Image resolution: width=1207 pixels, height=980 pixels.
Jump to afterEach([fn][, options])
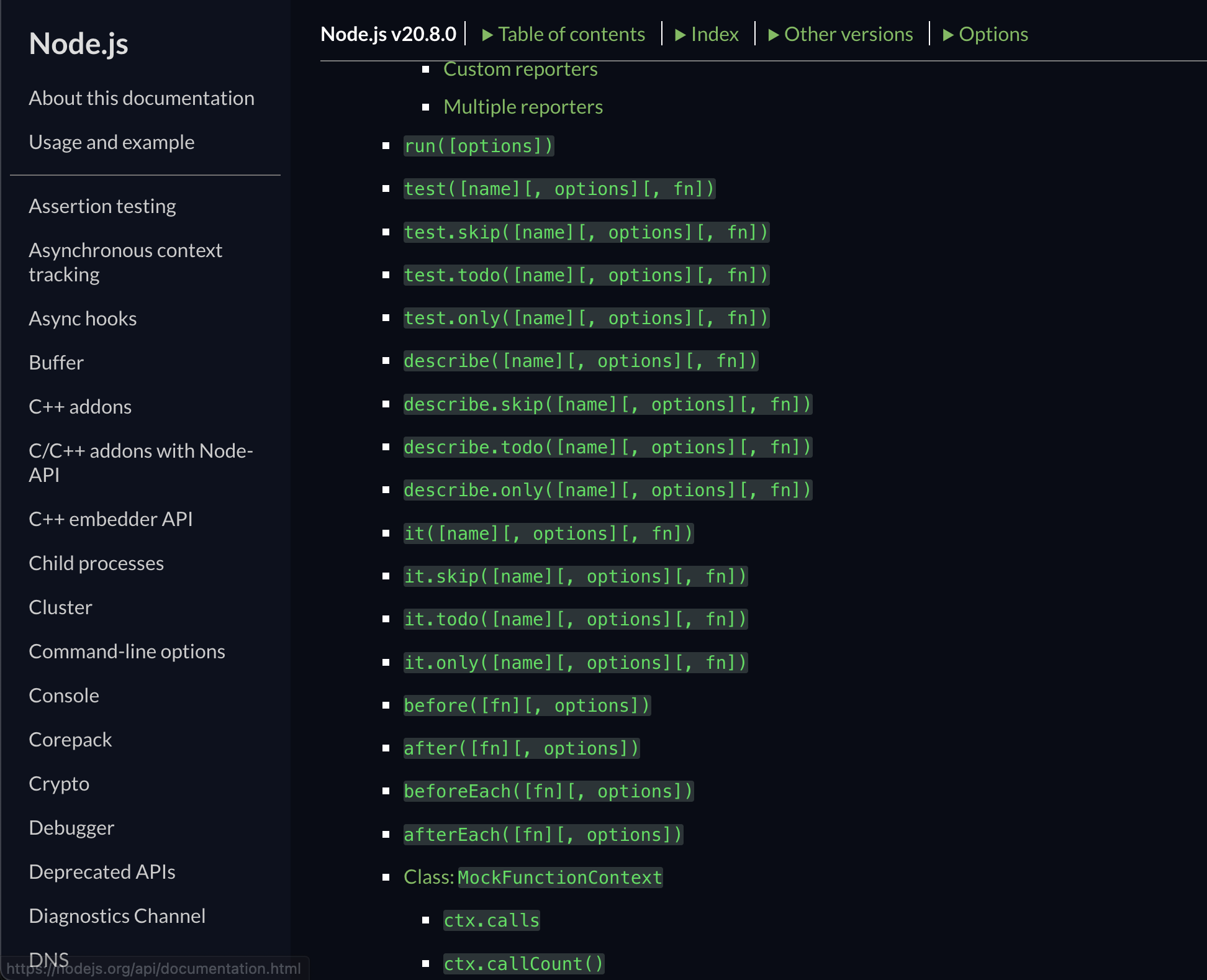point(543,835)
